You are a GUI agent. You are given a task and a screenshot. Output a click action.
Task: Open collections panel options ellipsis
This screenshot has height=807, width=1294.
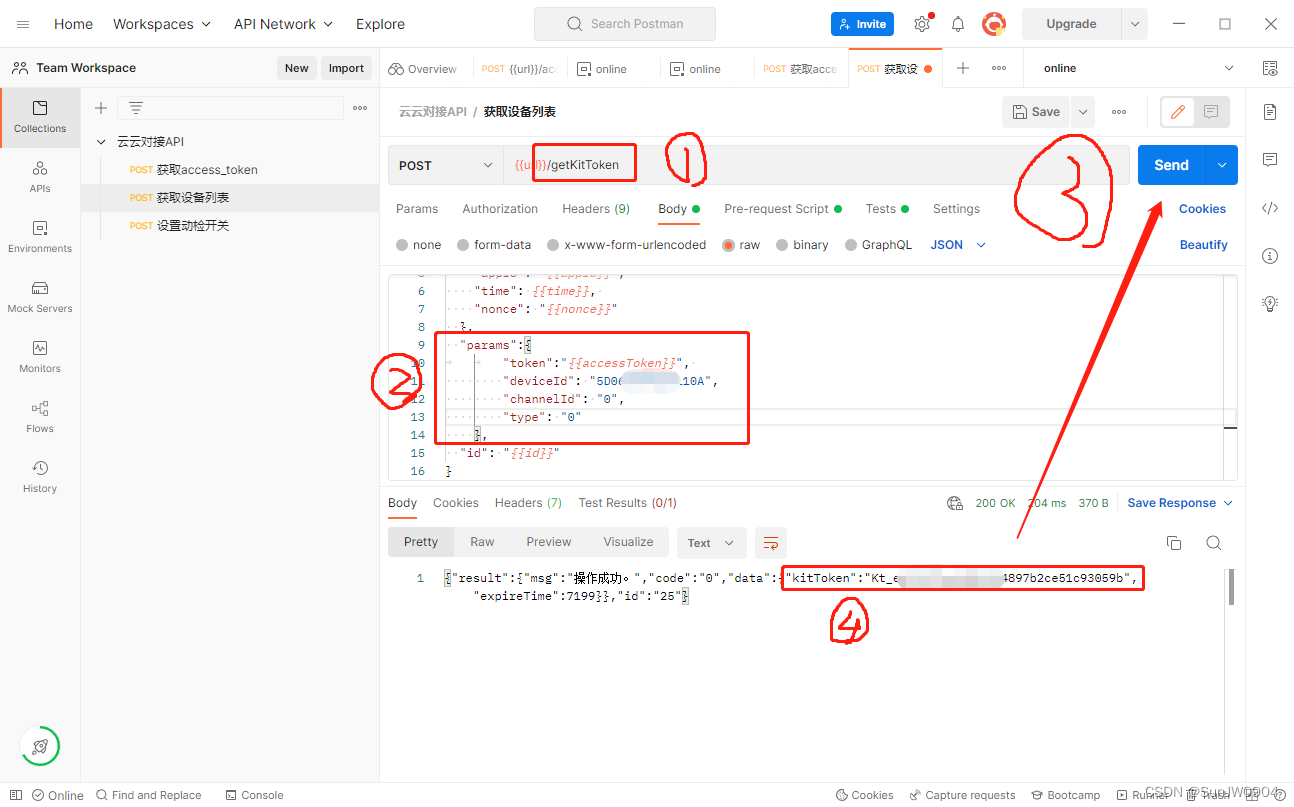360,108
